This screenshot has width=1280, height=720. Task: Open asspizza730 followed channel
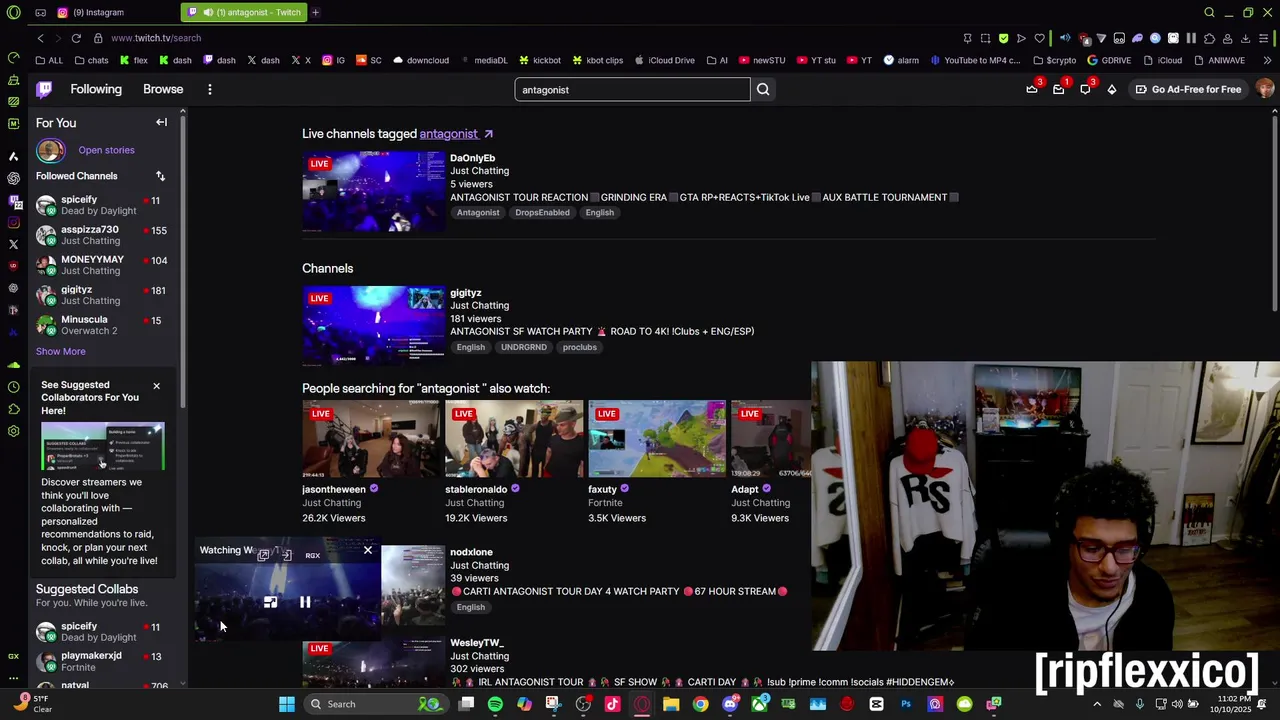pos(100,235)
